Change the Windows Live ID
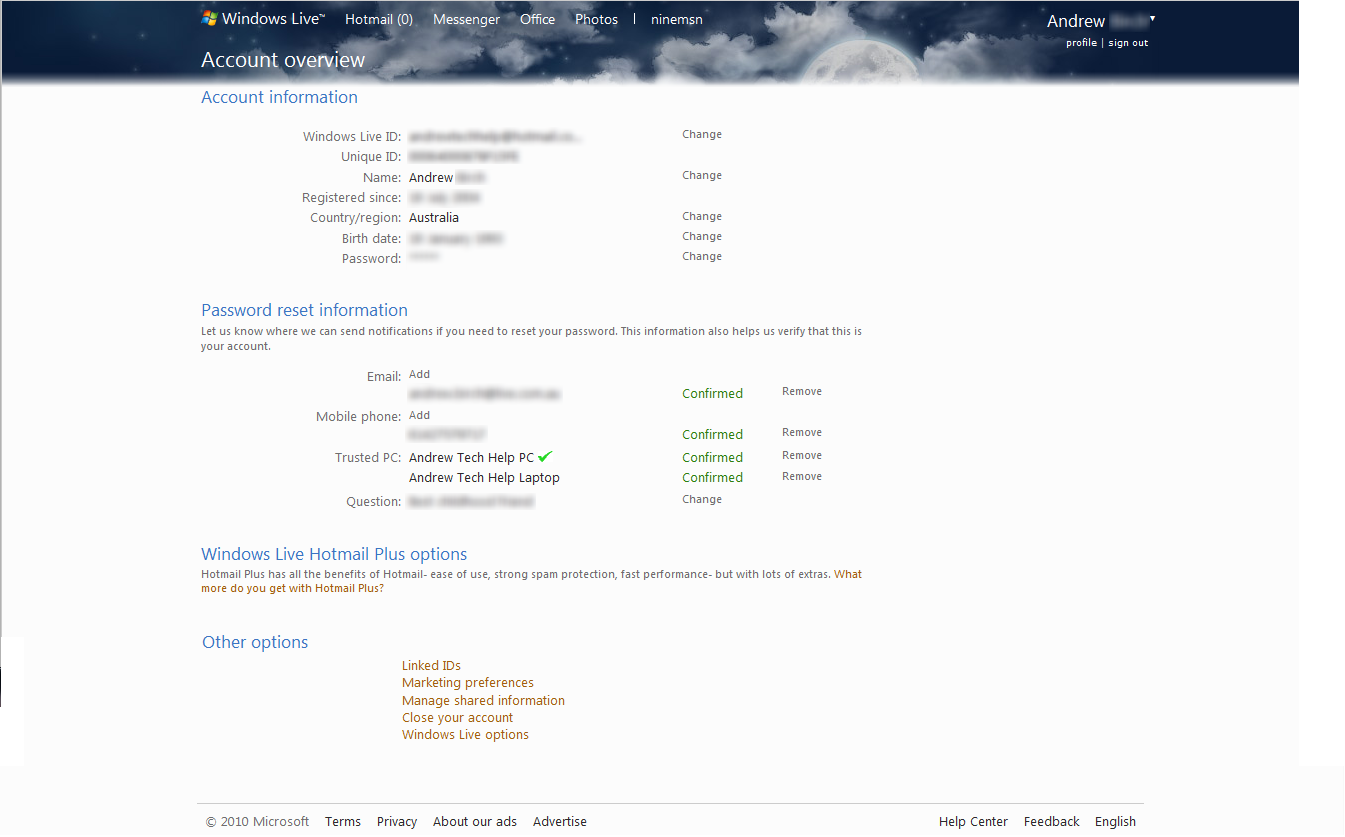This screenshot has width=1345, height=837. point(702,134)
